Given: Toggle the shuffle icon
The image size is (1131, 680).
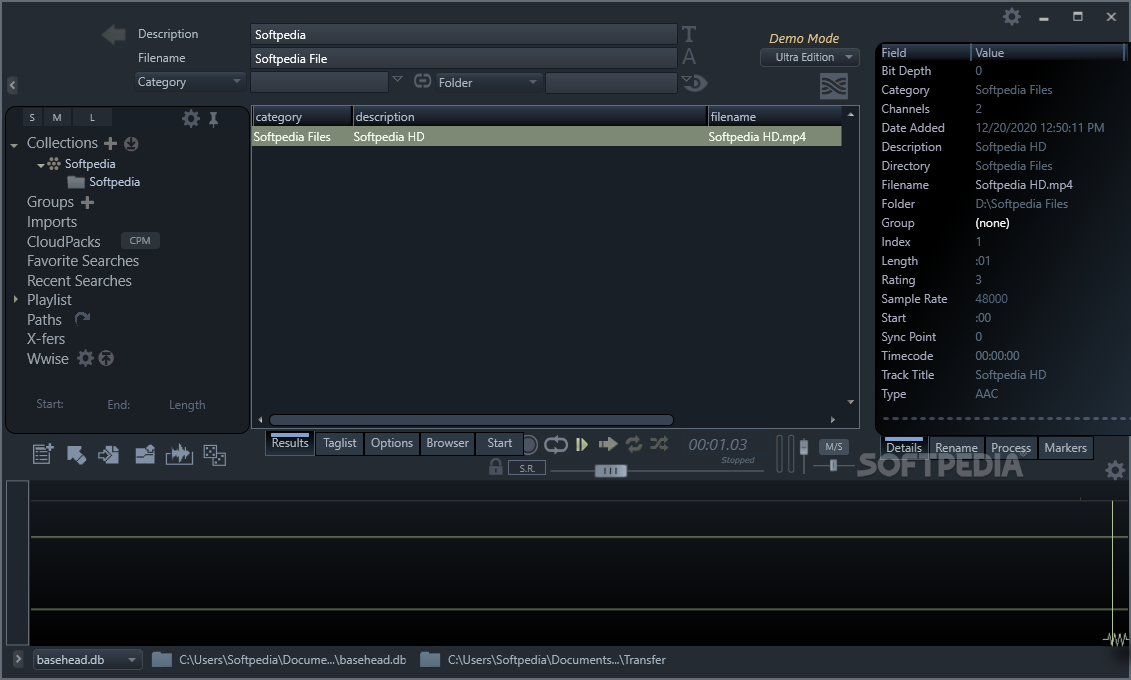Looking at the screenshot, I should [x=659, y=444].
